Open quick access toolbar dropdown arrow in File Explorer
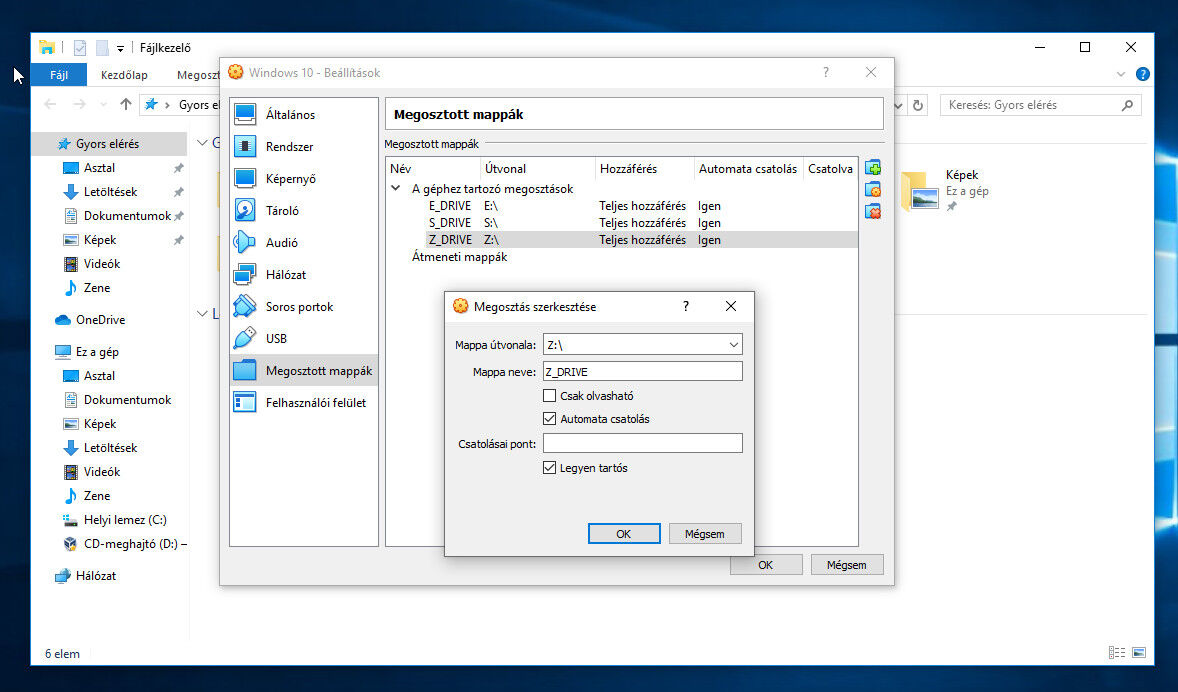Screen dimensions: 1178x692 [x=120, y=49]
